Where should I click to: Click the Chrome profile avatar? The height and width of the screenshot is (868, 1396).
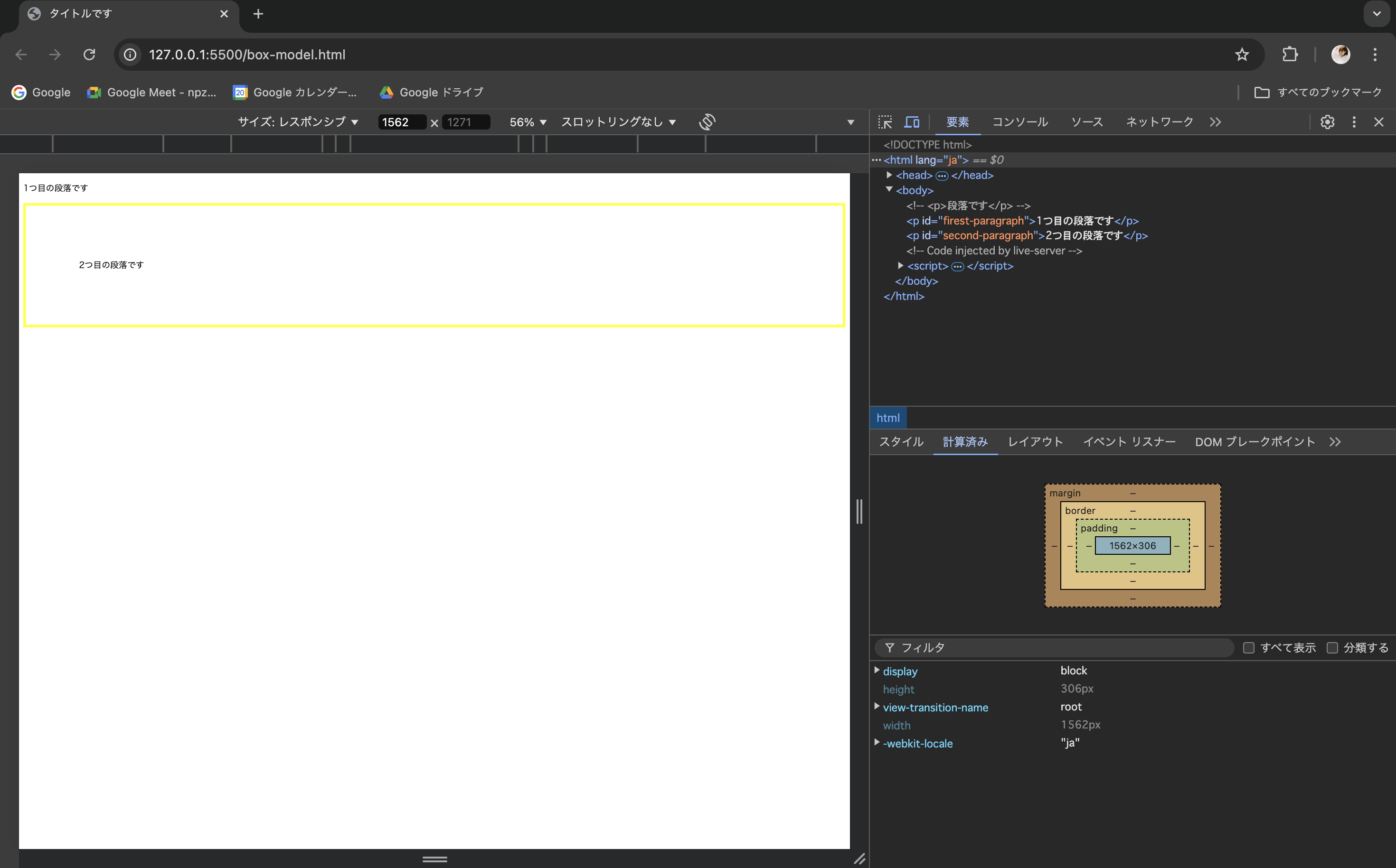1342,54
